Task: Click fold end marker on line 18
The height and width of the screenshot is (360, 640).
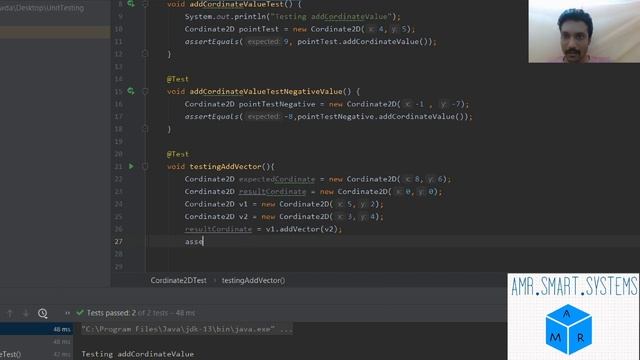Action: pyautogui.click(x=145, y=129)
